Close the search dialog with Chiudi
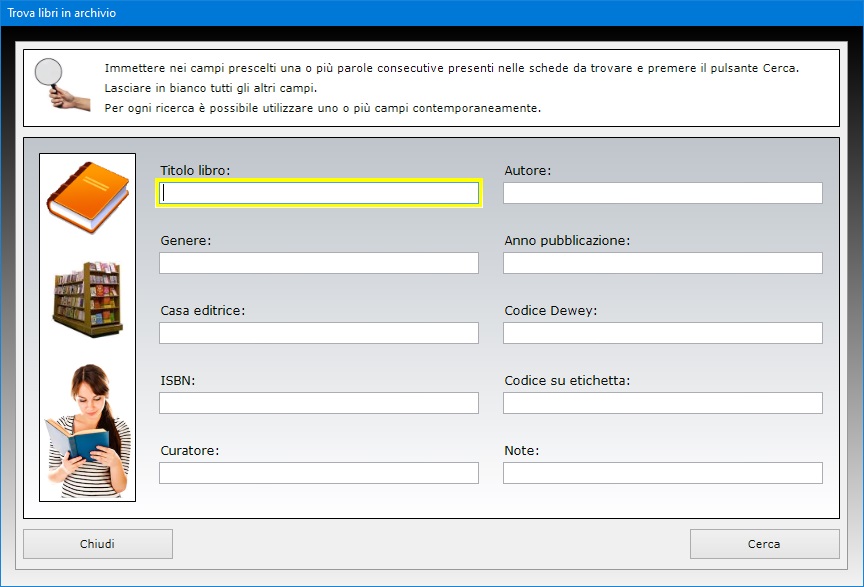Image resolution: width=864 pixels, height=587 pixels. click(x=98, y=544)
